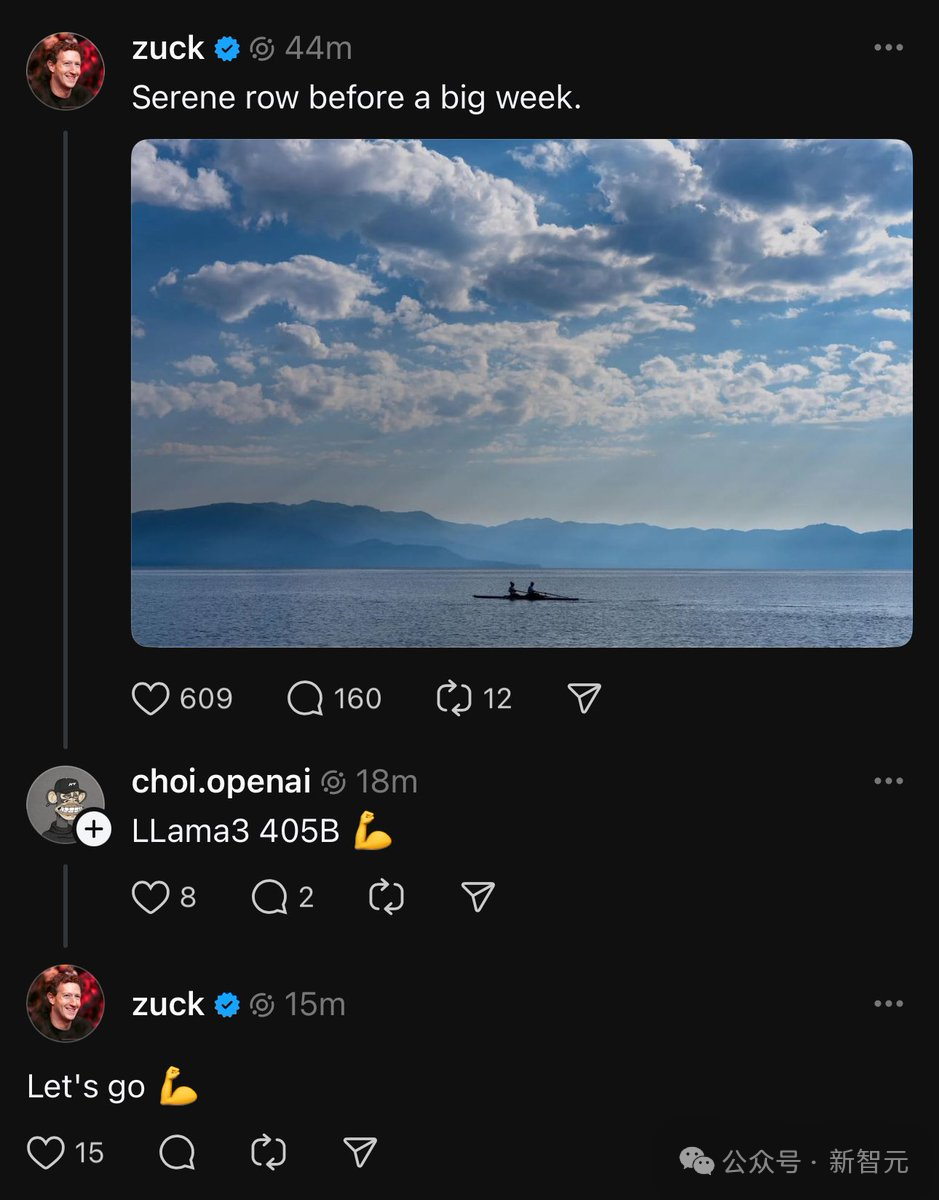This screenshot has width=939, height=1200.
Task: Share choi.openai's LLama3 405B reply
Action: (478, 897)
